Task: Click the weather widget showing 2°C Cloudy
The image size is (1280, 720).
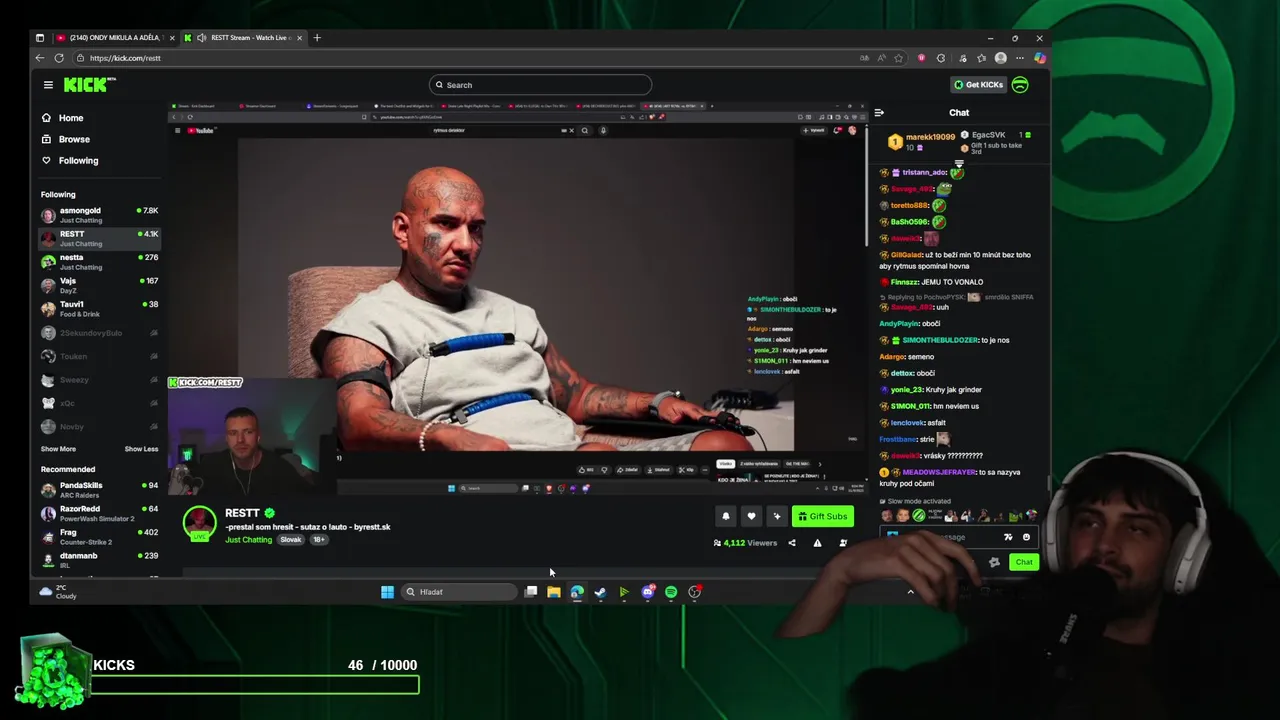Action: pyautogui.click(x=58, y=592)
